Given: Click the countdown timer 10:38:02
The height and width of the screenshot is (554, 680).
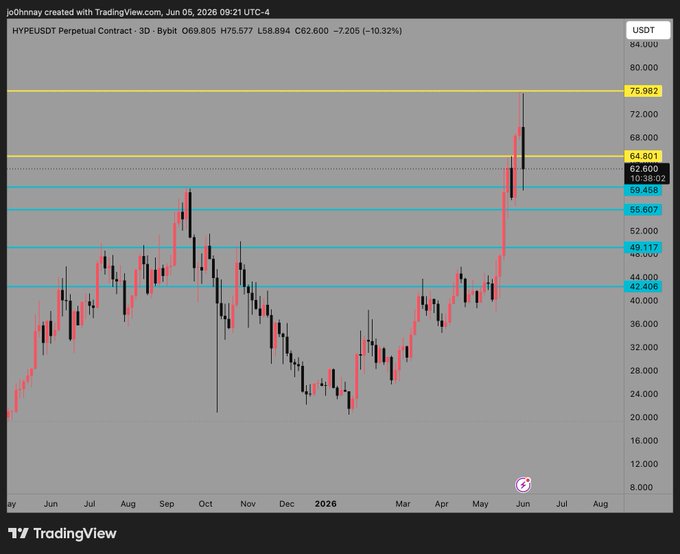Looking at the screenshot, I should point(647,178).
